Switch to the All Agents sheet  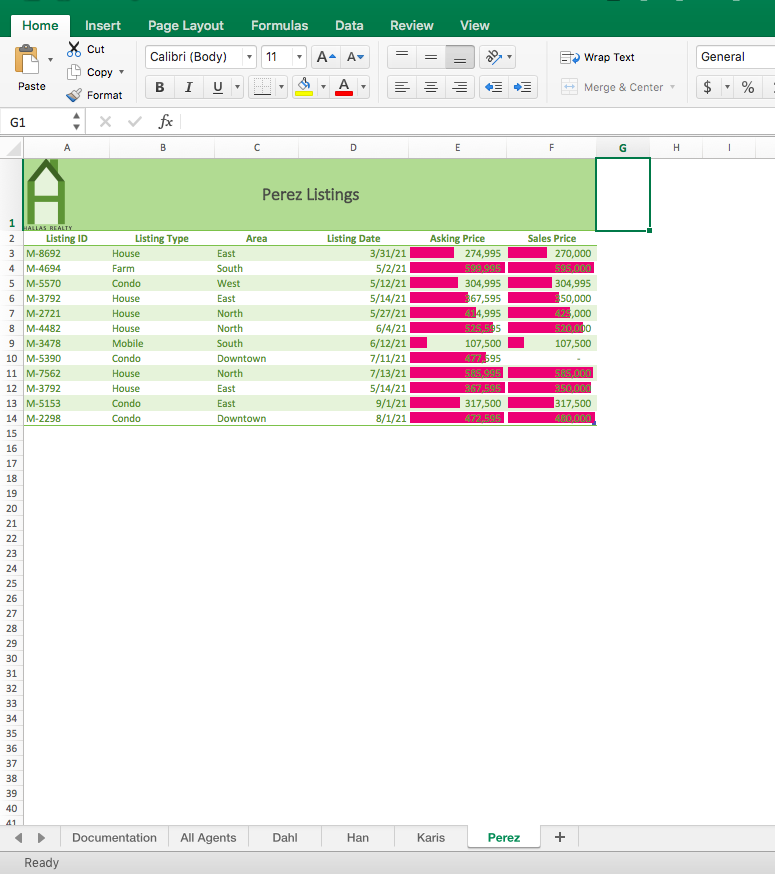pyautogui.click(x=208, y=837)
